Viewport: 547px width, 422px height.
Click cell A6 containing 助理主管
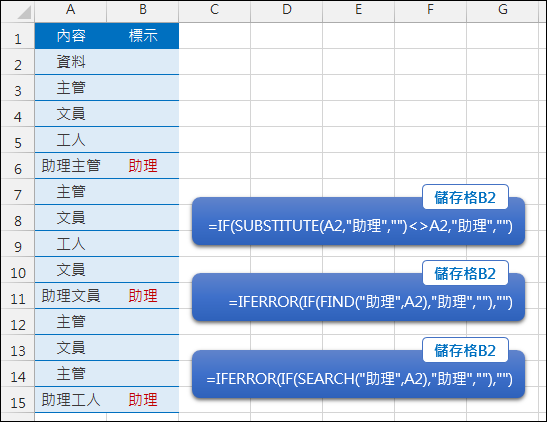click(70, 166)
